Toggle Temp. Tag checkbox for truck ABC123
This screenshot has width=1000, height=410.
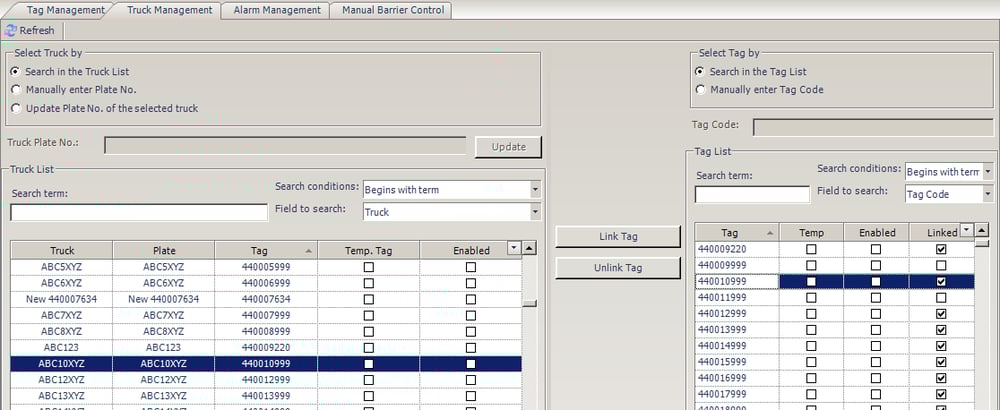pyautogui.click(x=369, y=348)
